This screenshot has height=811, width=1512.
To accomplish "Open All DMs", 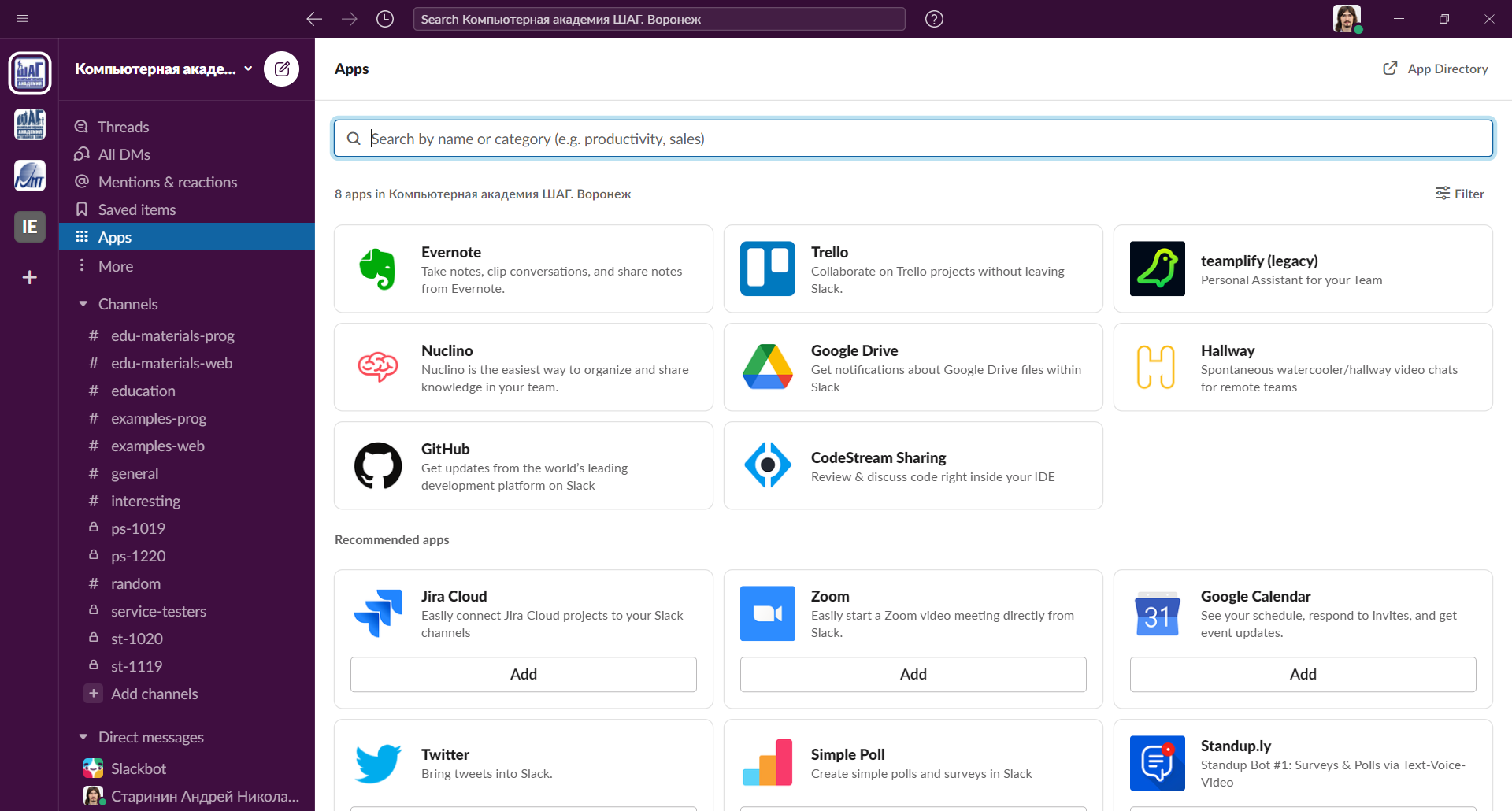I will (187, 154).
